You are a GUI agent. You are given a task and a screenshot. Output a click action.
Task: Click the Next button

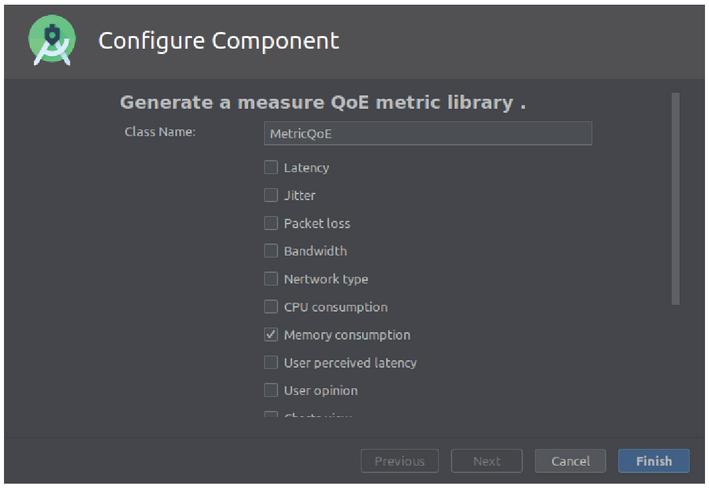[x=487, y=461]
